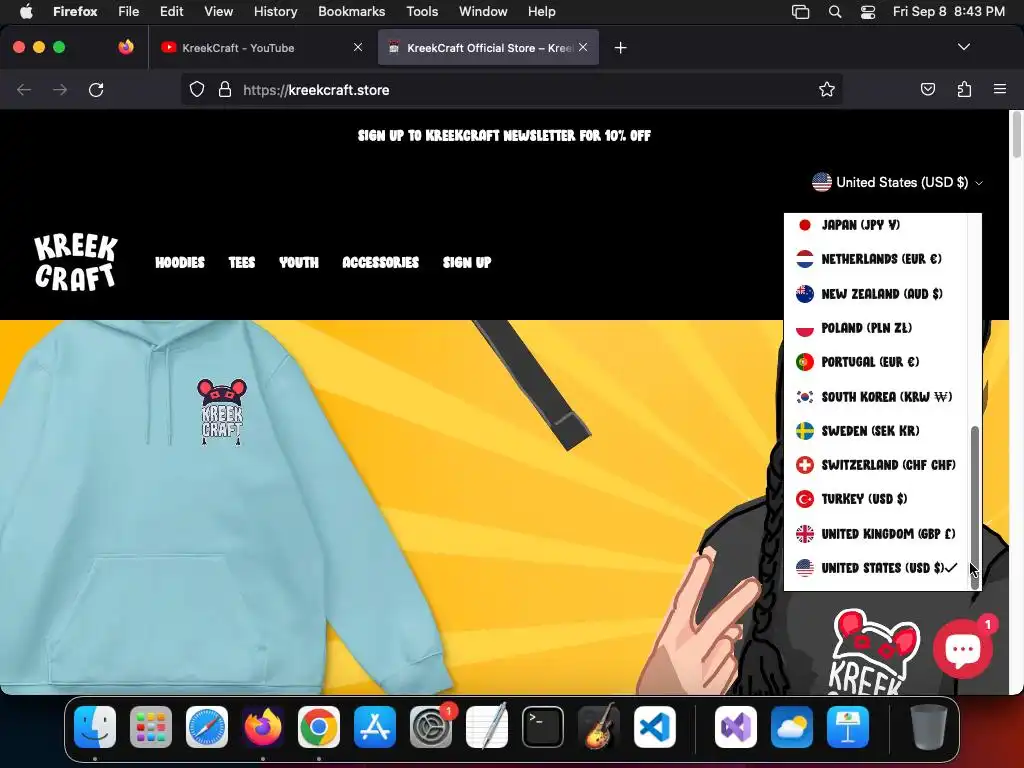Select United Kingdom (GBP £) from the list
The width and height of the screenshot is (1024, 768).
(x=875, y=534)
